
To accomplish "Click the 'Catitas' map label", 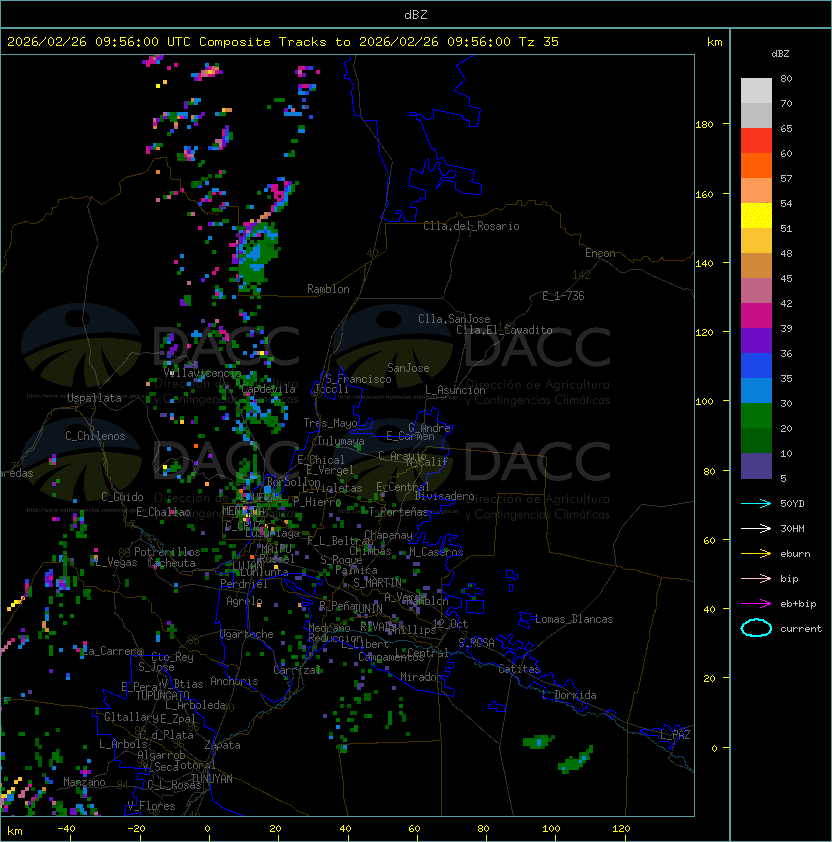I will pyautogui.click(x=519, y=669).
